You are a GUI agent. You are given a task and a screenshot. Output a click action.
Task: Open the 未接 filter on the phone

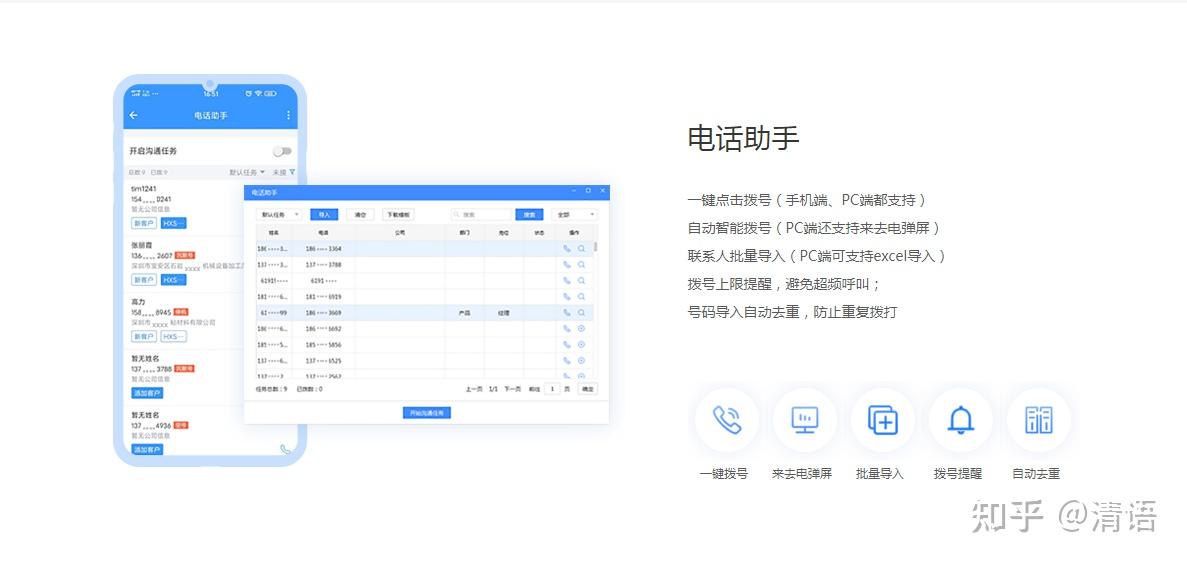(x=284, y=173)
